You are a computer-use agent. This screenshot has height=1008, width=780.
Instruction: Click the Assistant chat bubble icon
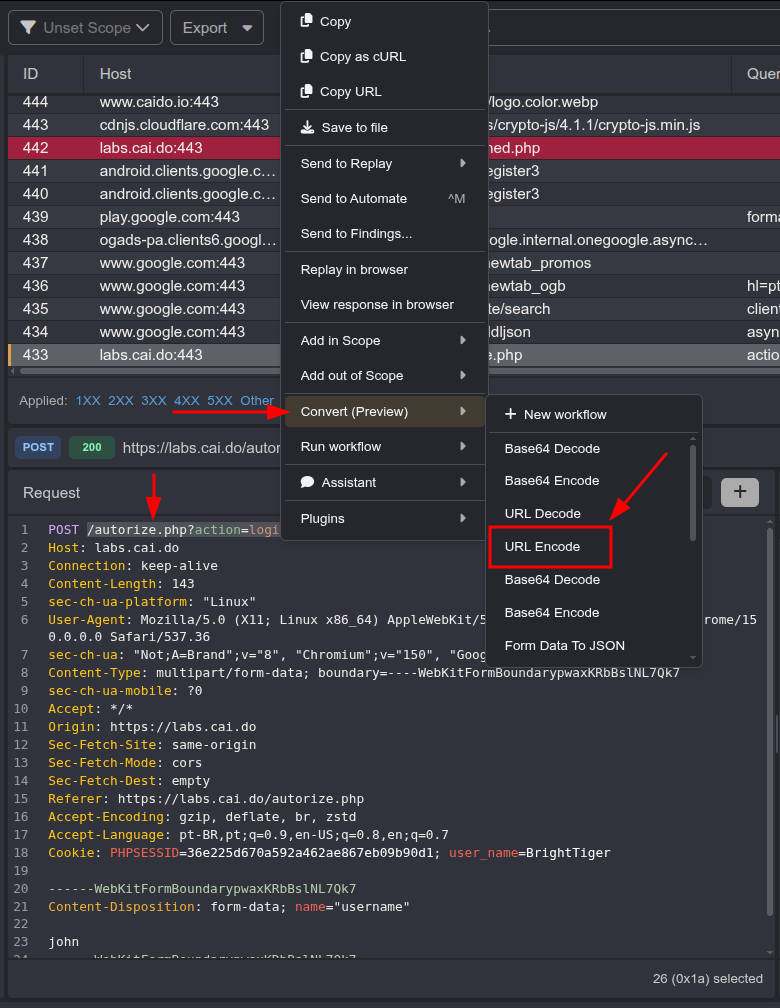coord(307,482)
